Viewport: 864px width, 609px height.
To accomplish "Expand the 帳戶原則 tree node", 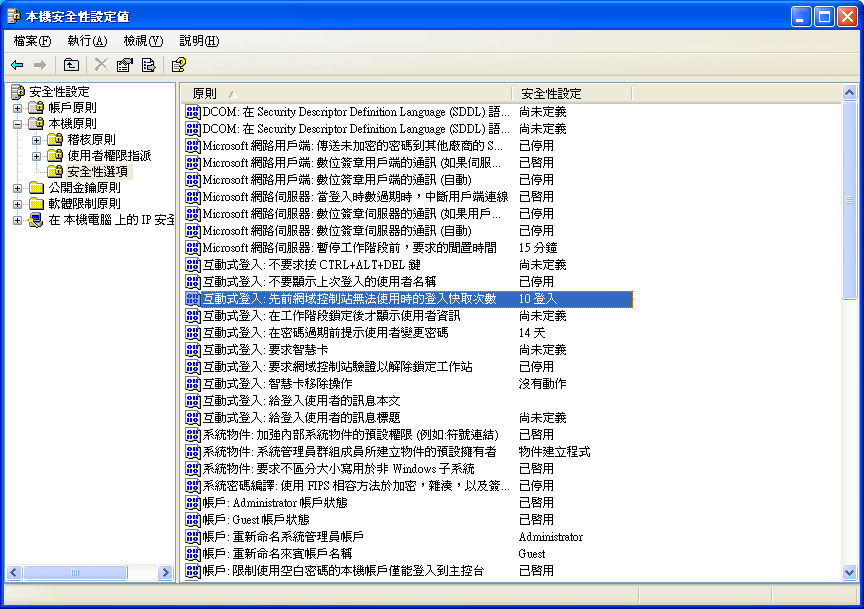I will (x=17, y=108).
